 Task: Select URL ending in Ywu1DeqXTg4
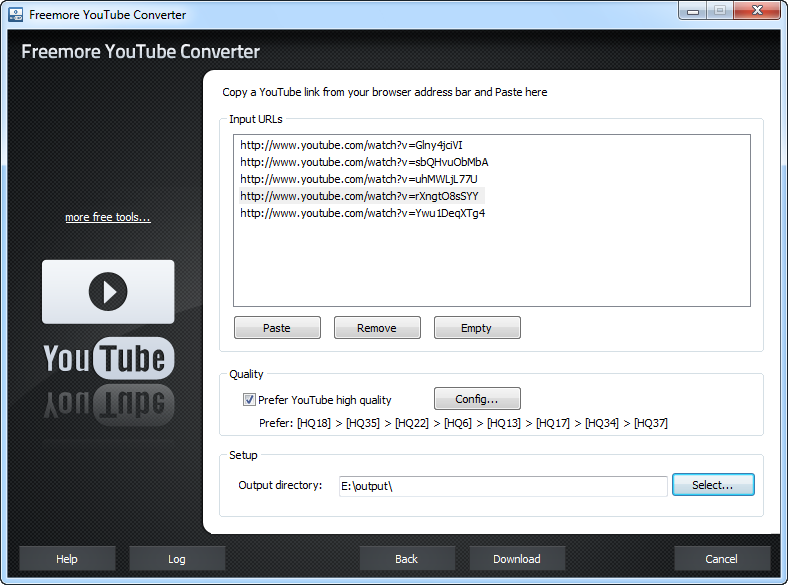(x=363, y=213)
